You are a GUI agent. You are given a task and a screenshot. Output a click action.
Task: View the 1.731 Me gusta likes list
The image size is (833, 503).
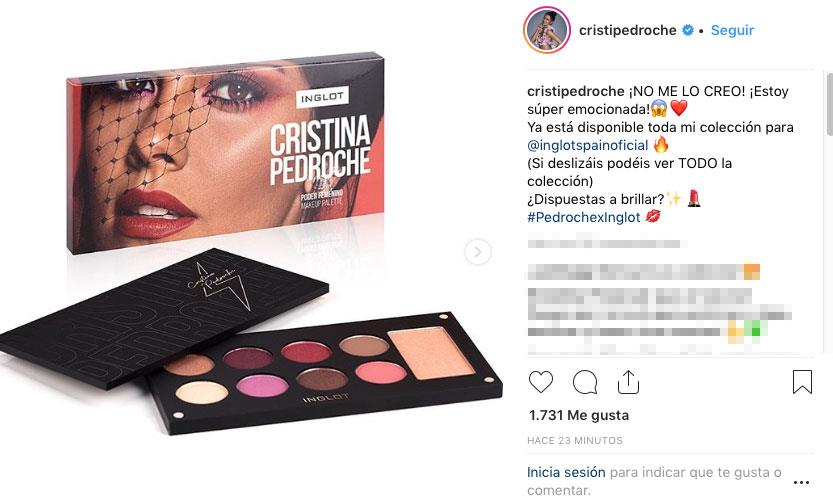coord(579,415)
